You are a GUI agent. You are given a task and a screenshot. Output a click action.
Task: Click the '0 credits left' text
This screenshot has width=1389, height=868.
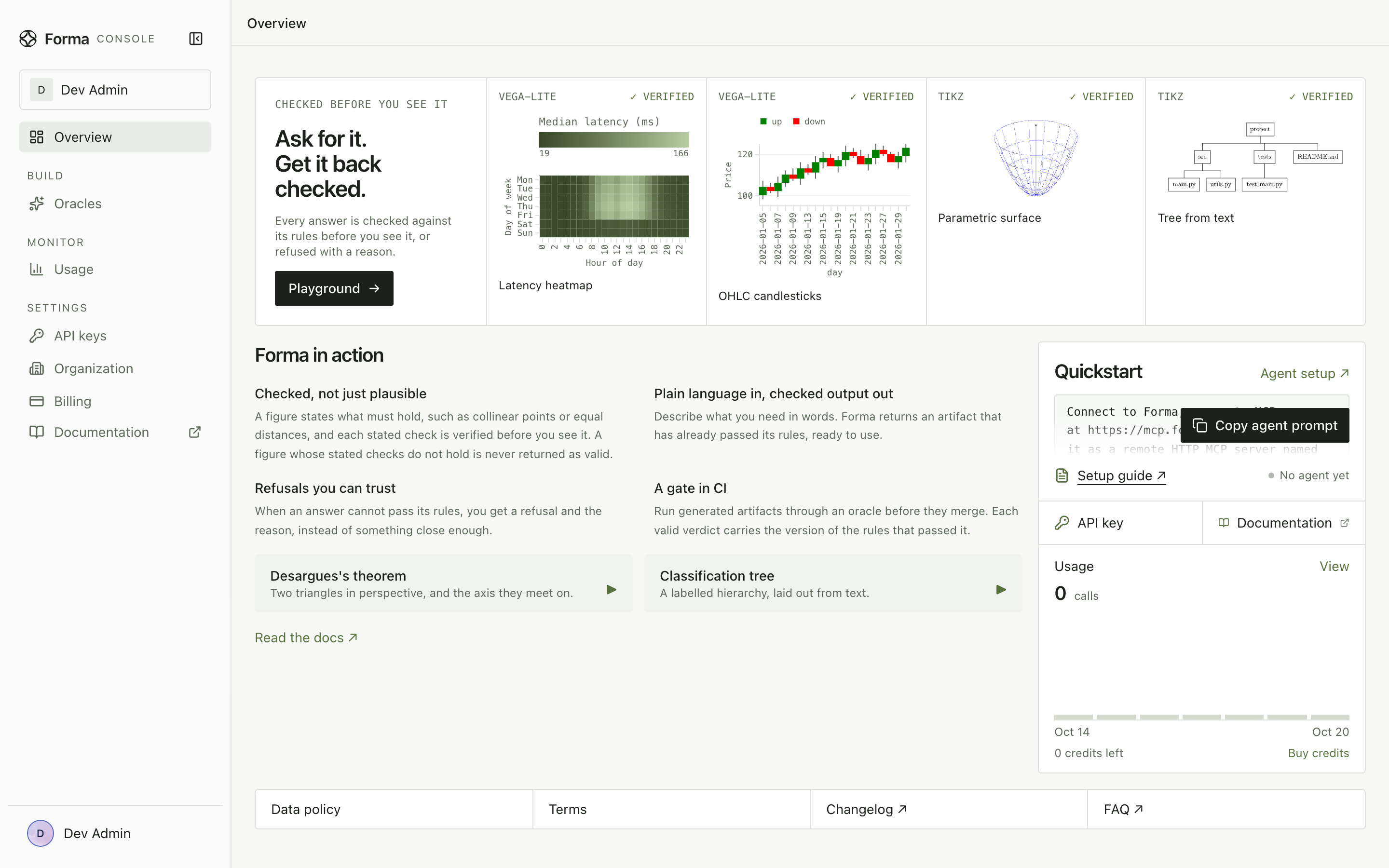[x=1088, y=753]
